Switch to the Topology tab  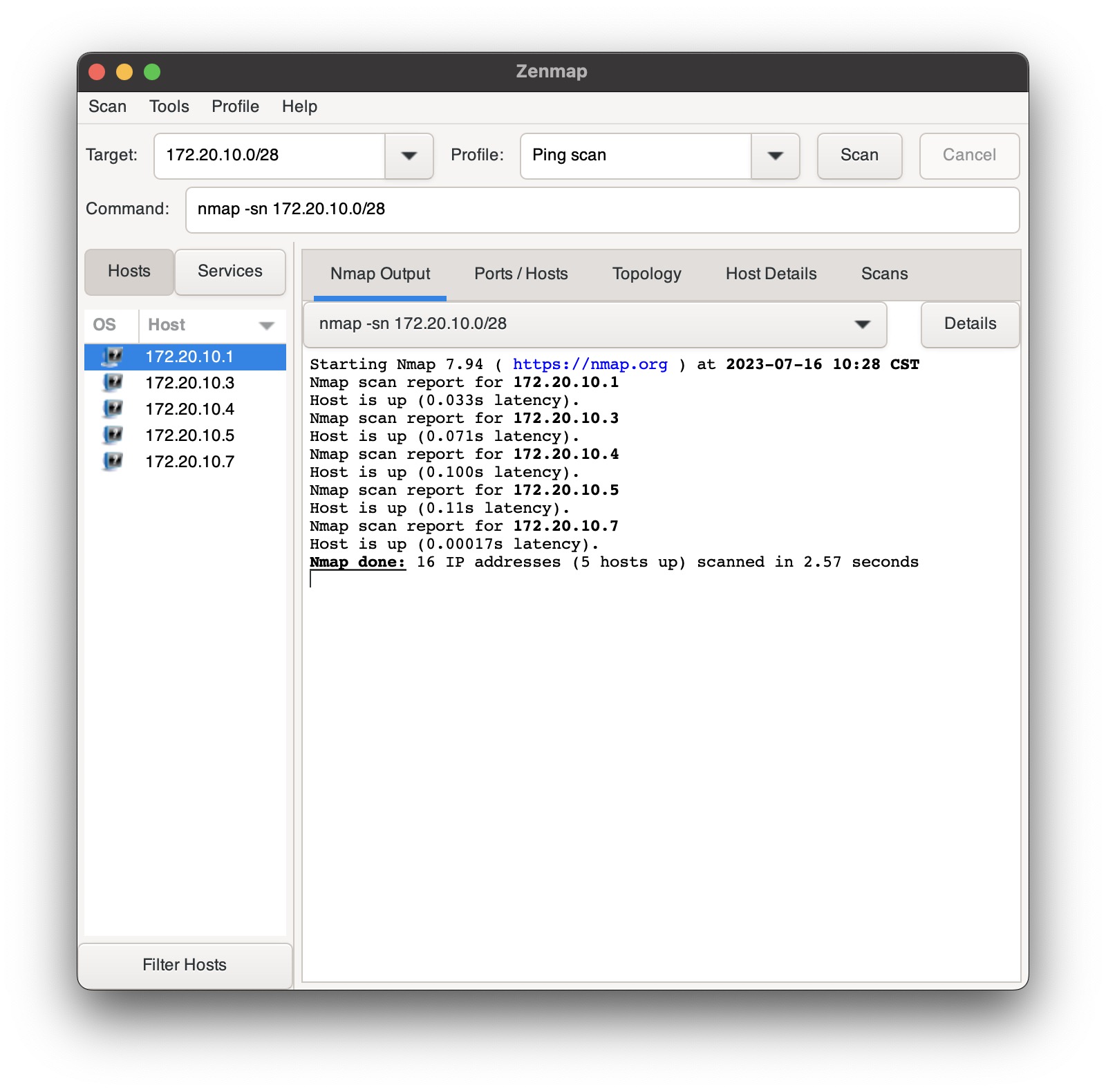pos(647,274)
